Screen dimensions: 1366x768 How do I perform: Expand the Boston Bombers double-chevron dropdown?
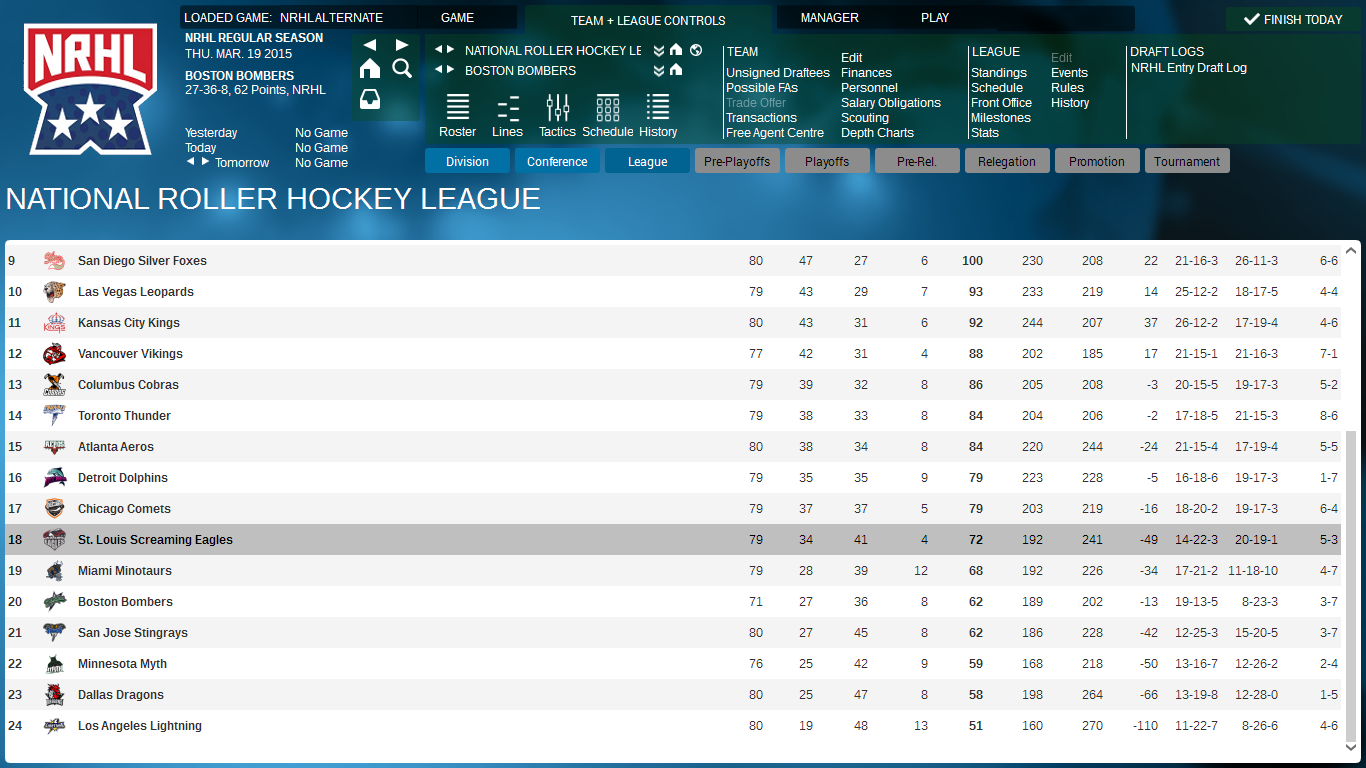click(659, 70)
